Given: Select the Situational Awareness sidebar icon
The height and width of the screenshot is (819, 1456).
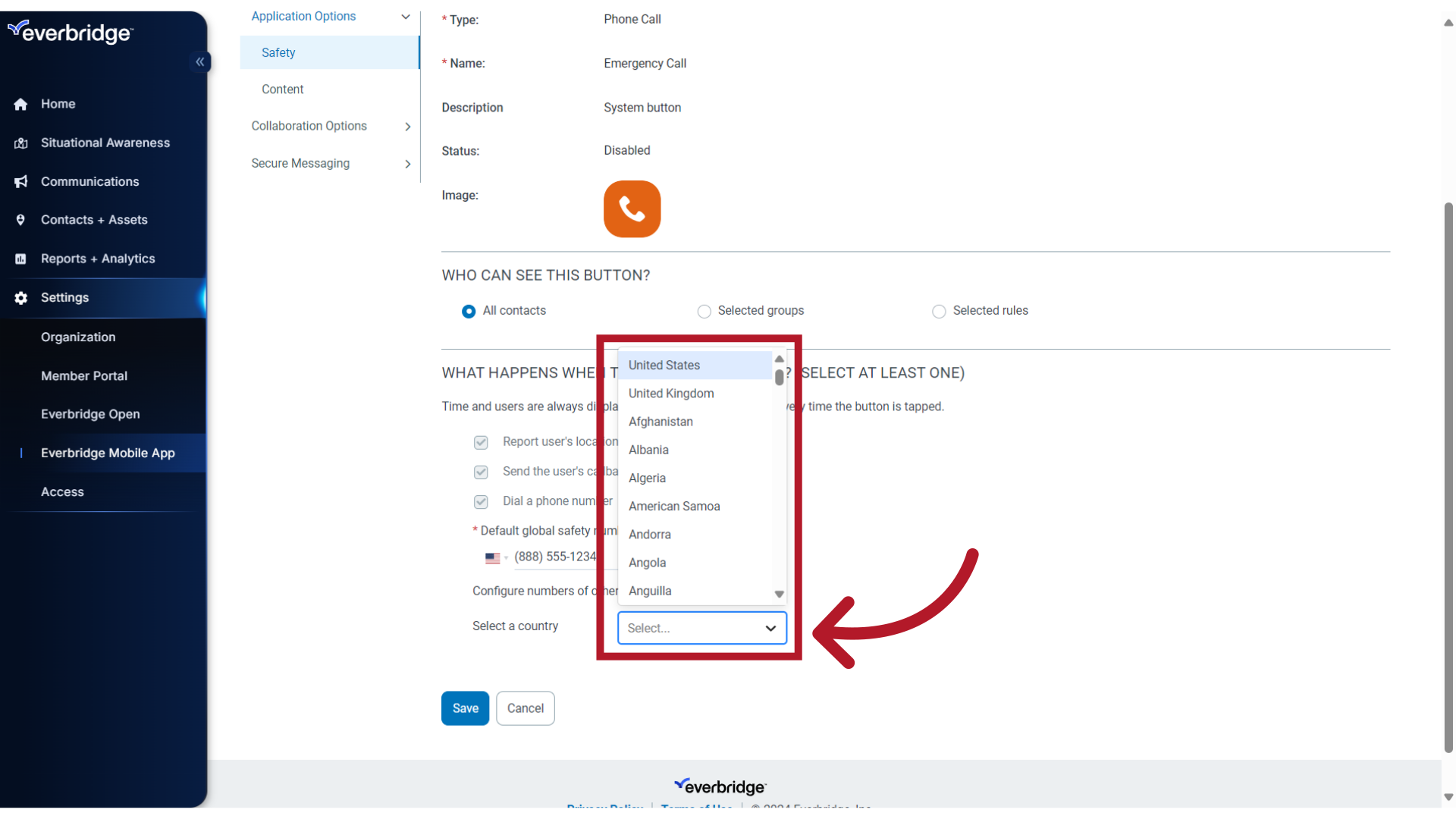Looking at the screenshot, I should click(21, 143).
